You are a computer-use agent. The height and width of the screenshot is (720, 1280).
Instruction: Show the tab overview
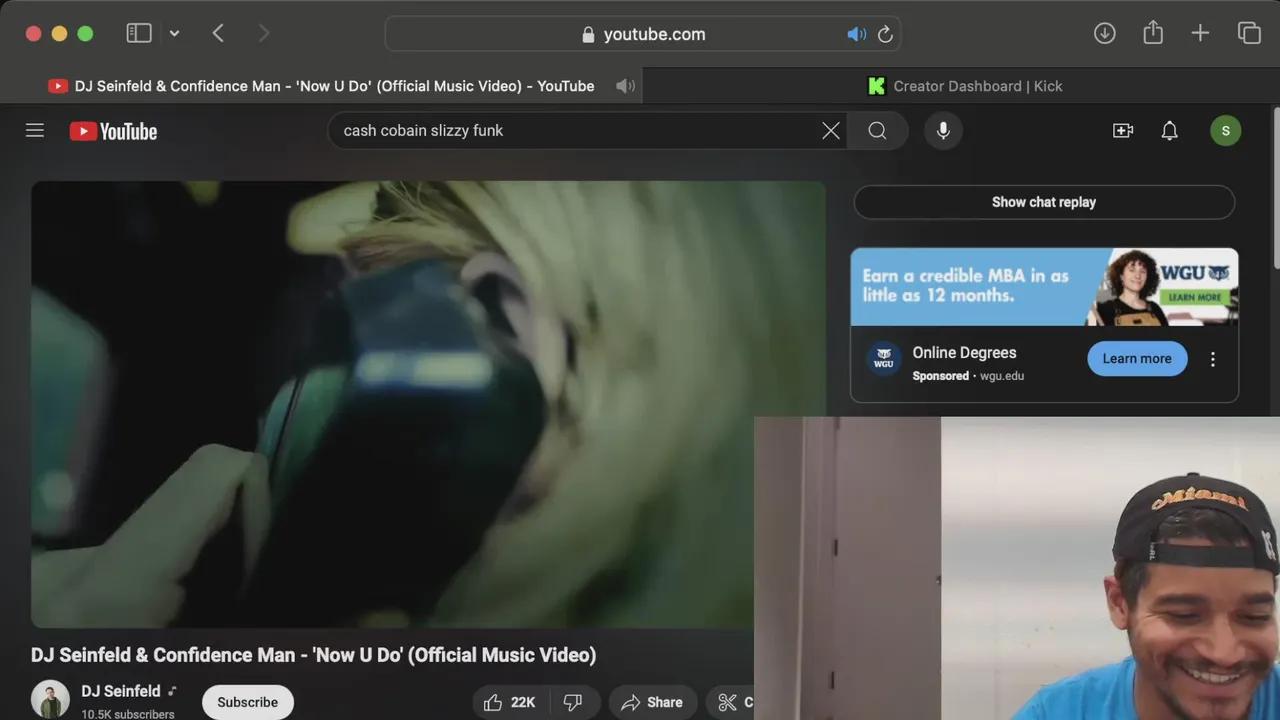[x=1249, y=33]
